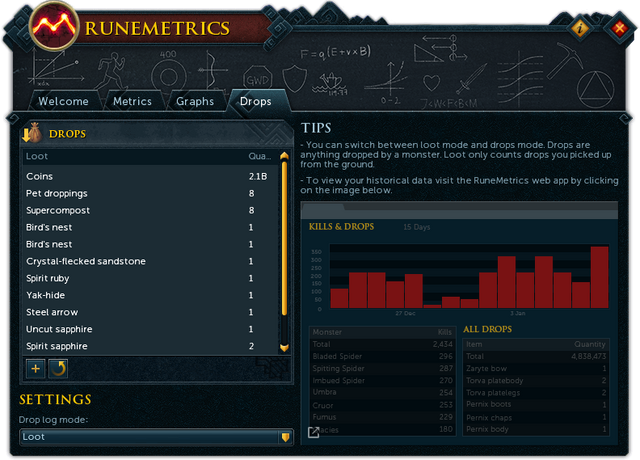Click the Bladed Spider kills row
The width and height of the screenshot is (640, 460).
click(x=382, y=356)
